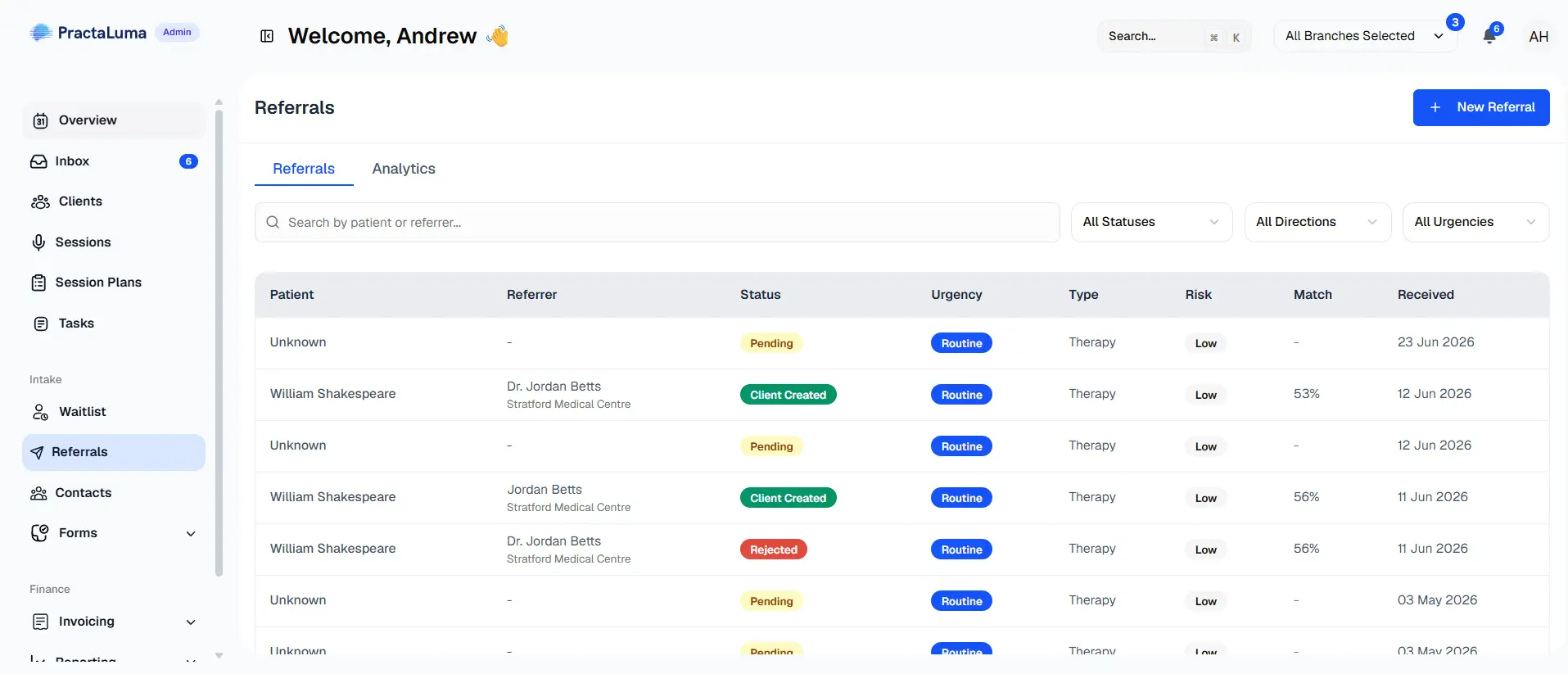The height and width of the screenshot is (674, 1568).
Task: Click the Unknown patient dated 12 Jun 2026
Action: pos(298,446)
